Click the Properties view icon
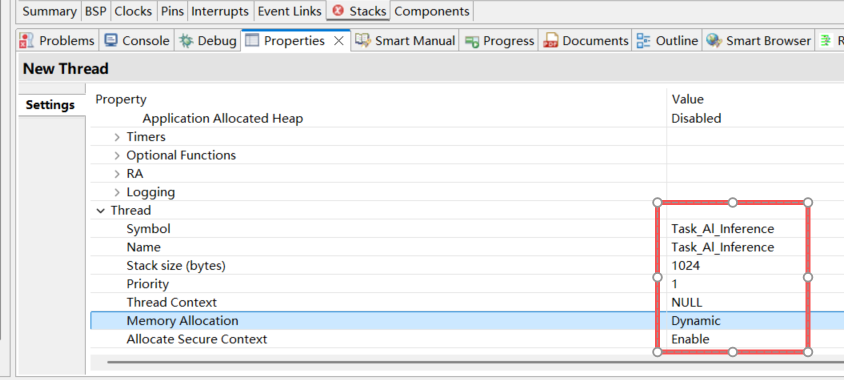This screenshot has height=380, width=844. click(251, 40)
